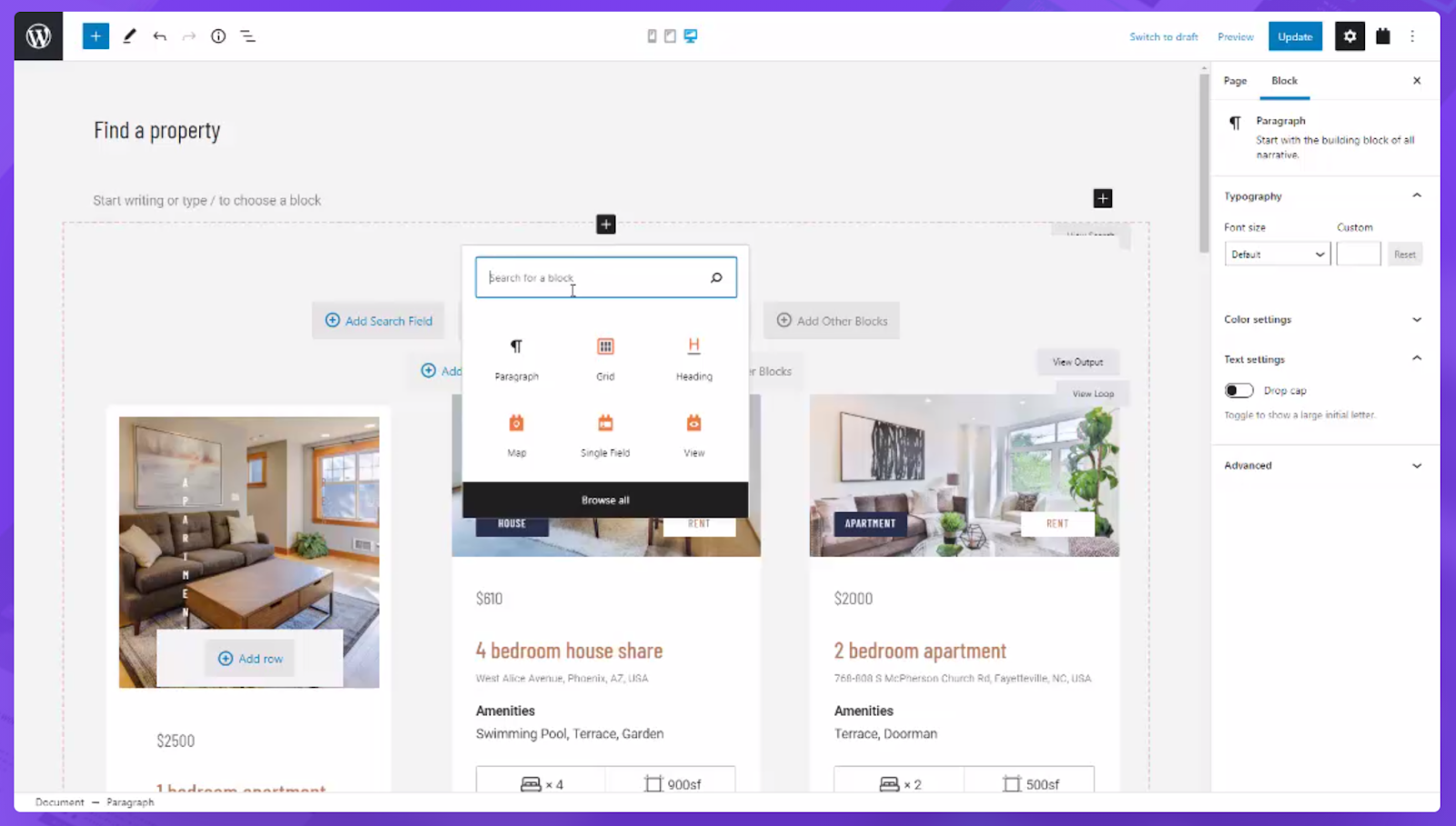
Task: Insert a Map block
Action: click(516, 435)
